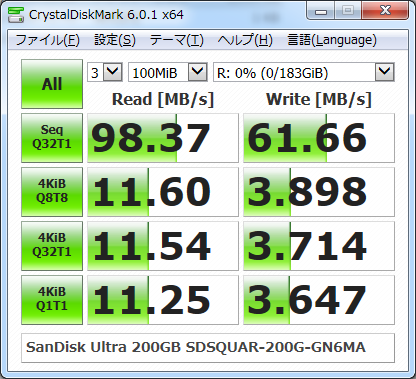The width and height of the screenshot is (416, 379).
Task: Open the ファイル(F) menu
Action: coord(47,40)
